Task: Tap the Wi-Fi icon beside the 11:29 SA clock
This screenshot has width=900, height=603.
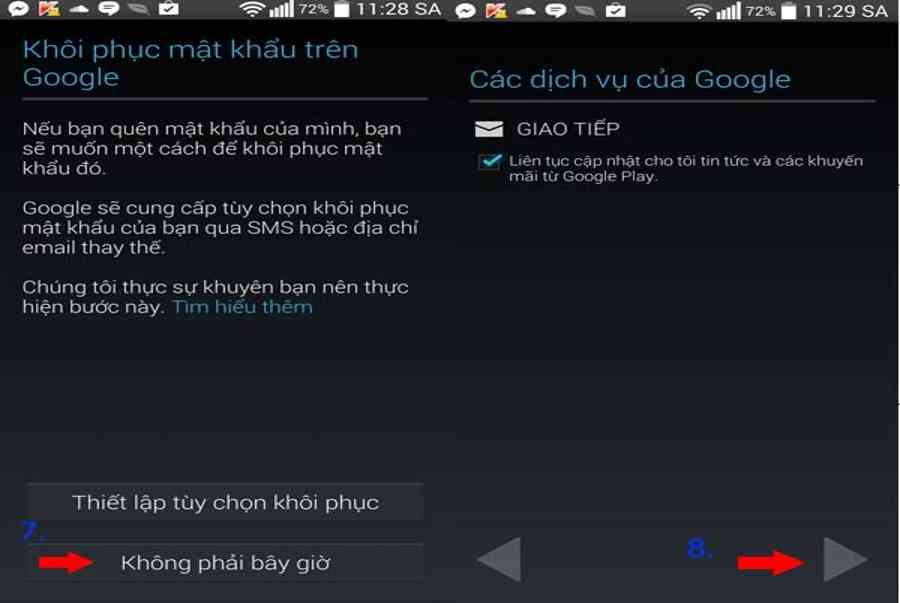Action: click(x=699, y=11)
